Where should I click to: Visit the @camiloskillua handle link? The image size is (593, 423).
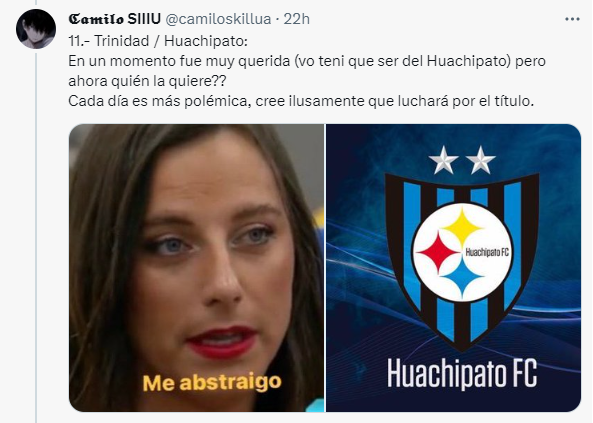[218, 19]
